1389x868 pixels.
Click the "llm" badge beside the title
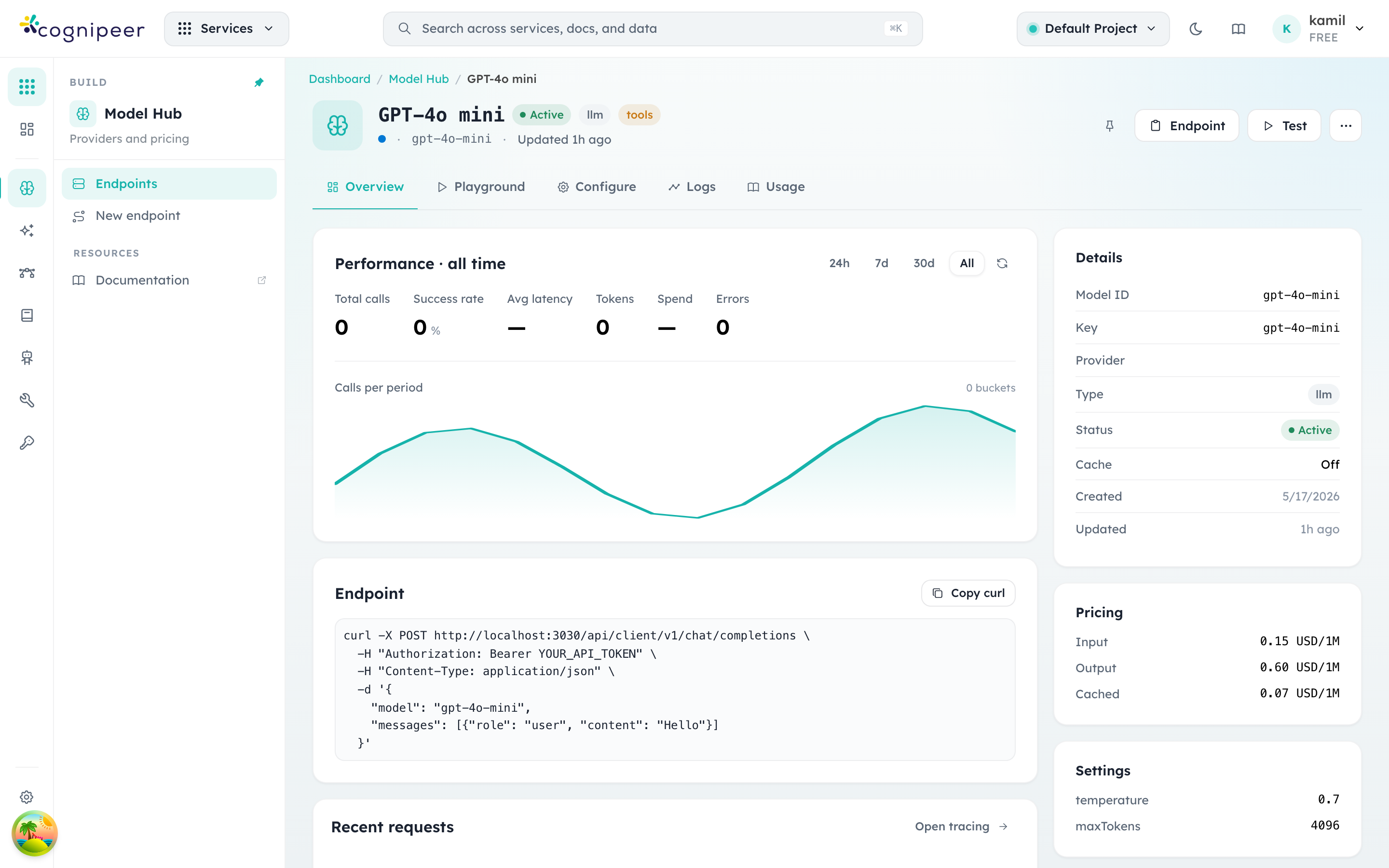coord(595,115)
